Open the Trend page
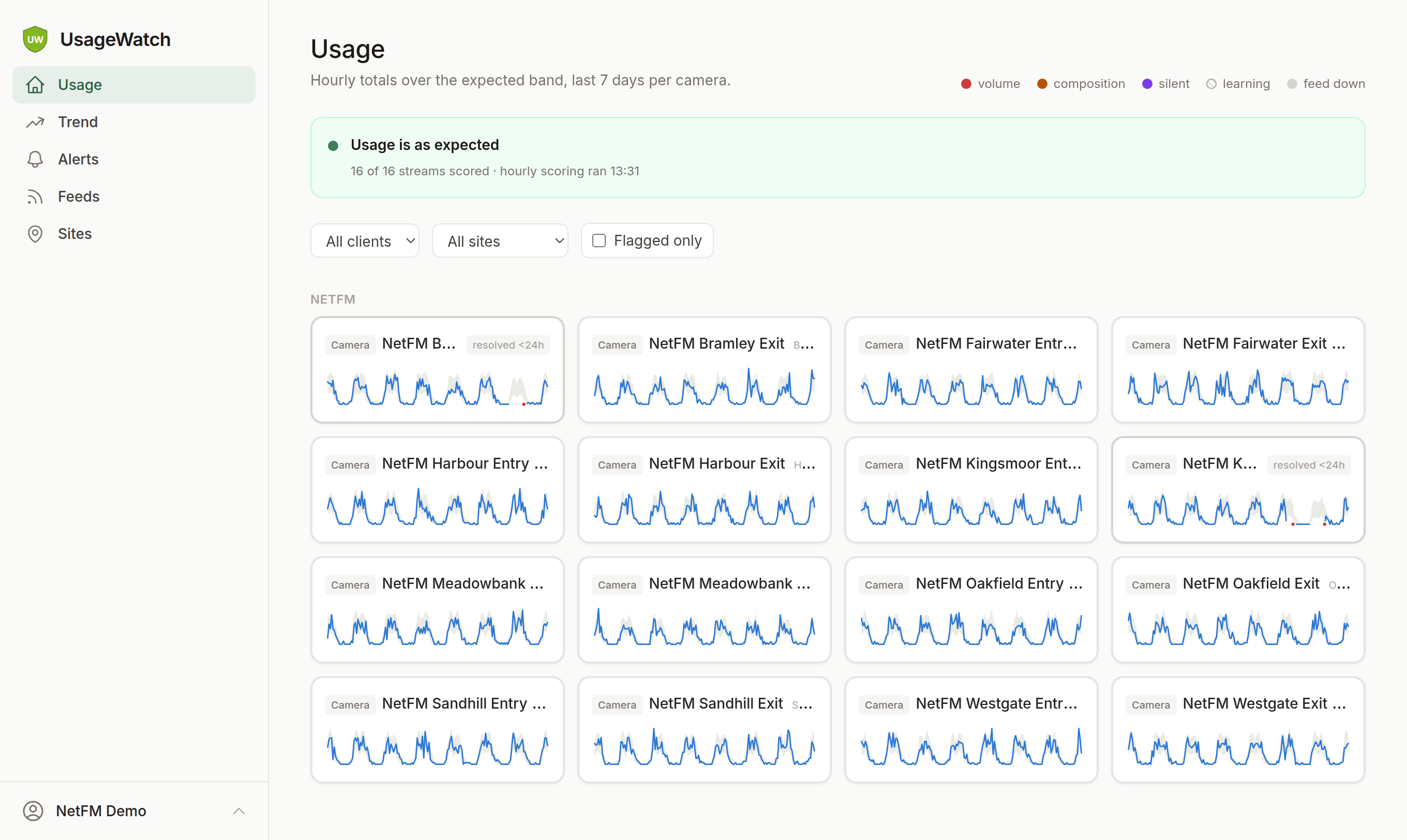1407x840 pixels. (x=134, y=122)
